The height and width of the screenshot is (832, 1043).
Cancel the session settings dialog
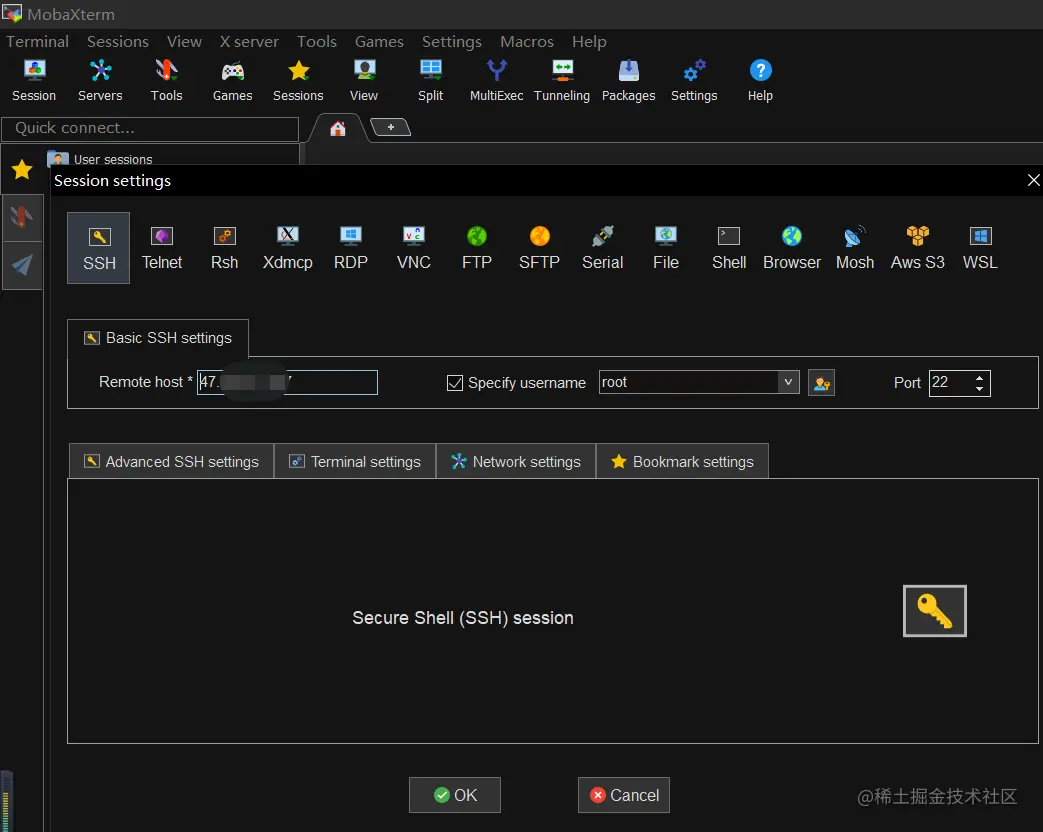coord(624,795)
